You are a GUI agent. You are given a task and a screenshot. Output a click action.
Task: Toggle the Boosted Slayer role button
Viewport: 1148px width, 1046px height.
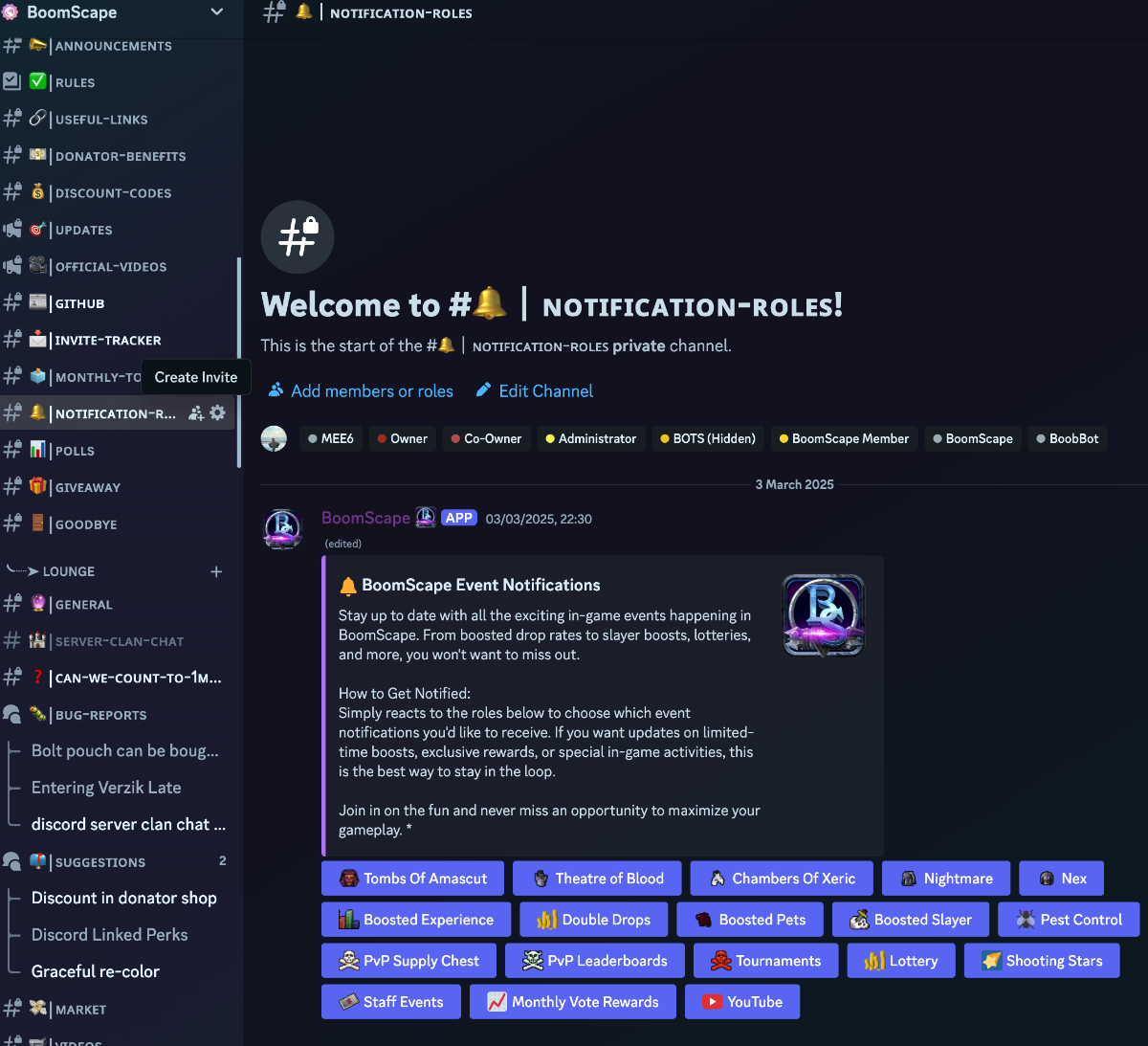[912, 920]
